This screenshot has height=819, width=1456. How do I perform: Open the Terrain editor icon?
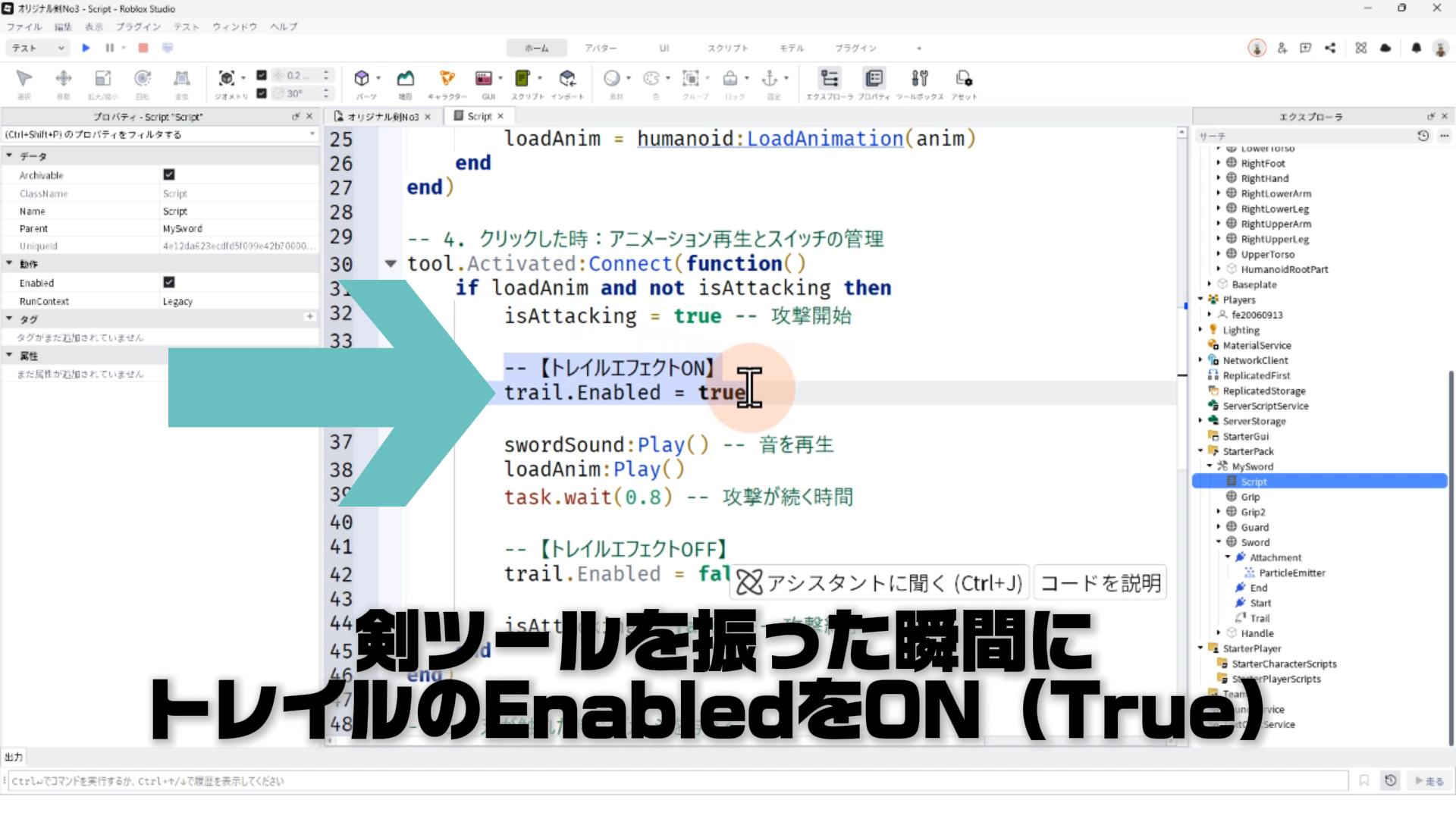[406, 79]
